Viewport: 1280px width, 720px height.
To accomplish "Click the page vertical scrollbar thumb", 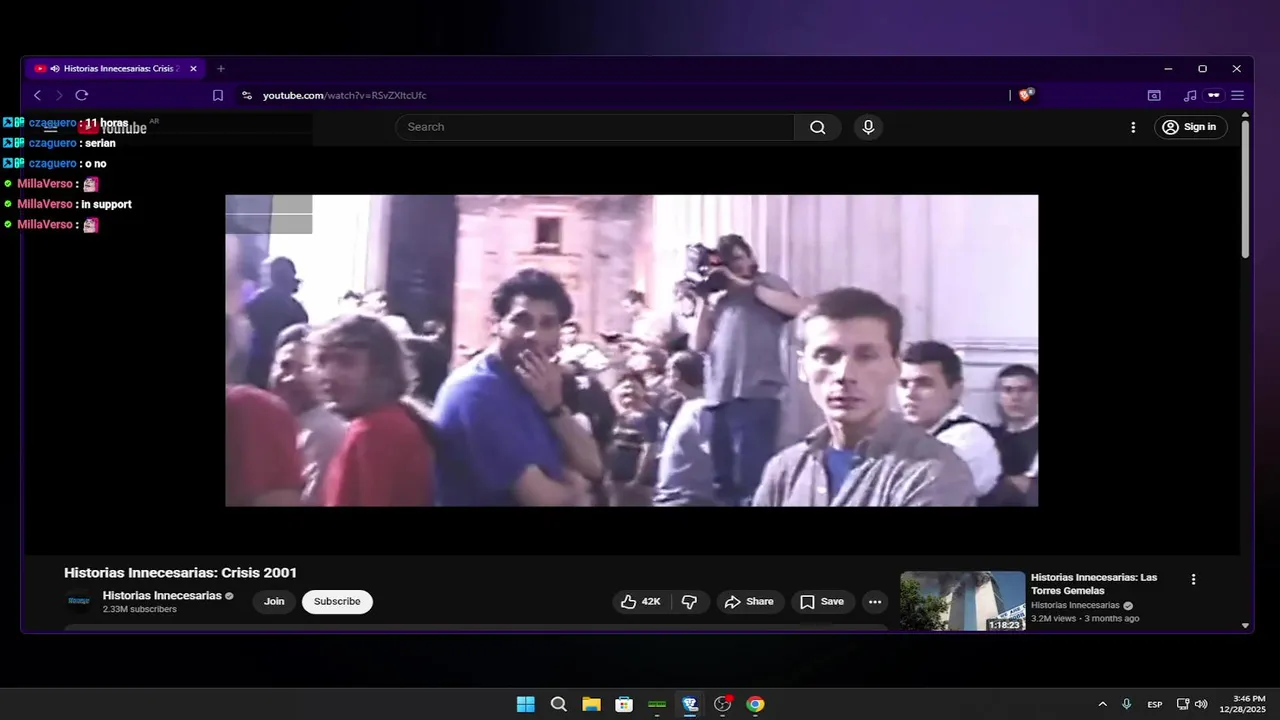I will click(x=1245, y=188).
